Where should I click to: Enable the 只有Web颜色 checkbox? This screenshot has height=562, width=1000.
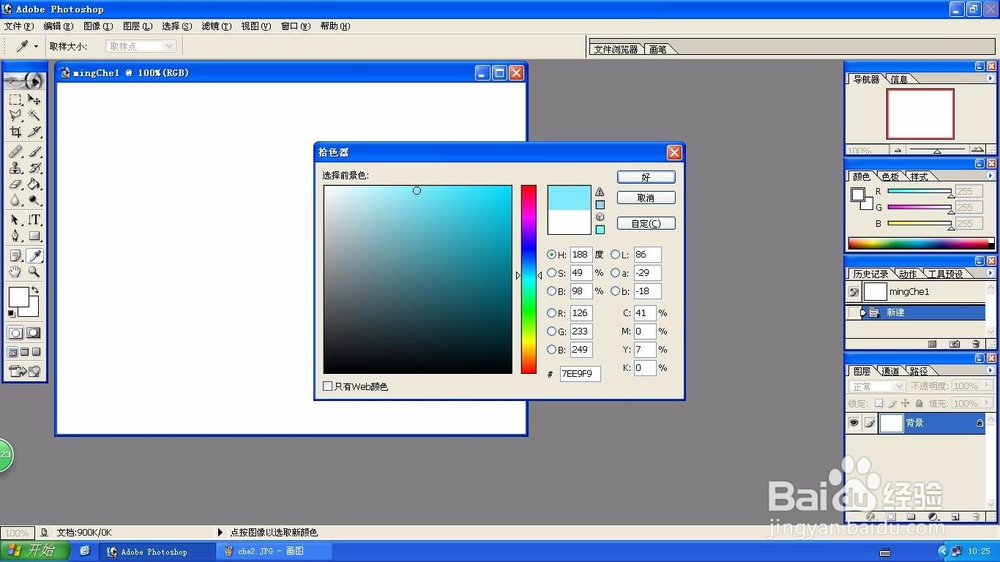(x=328, y=386)
